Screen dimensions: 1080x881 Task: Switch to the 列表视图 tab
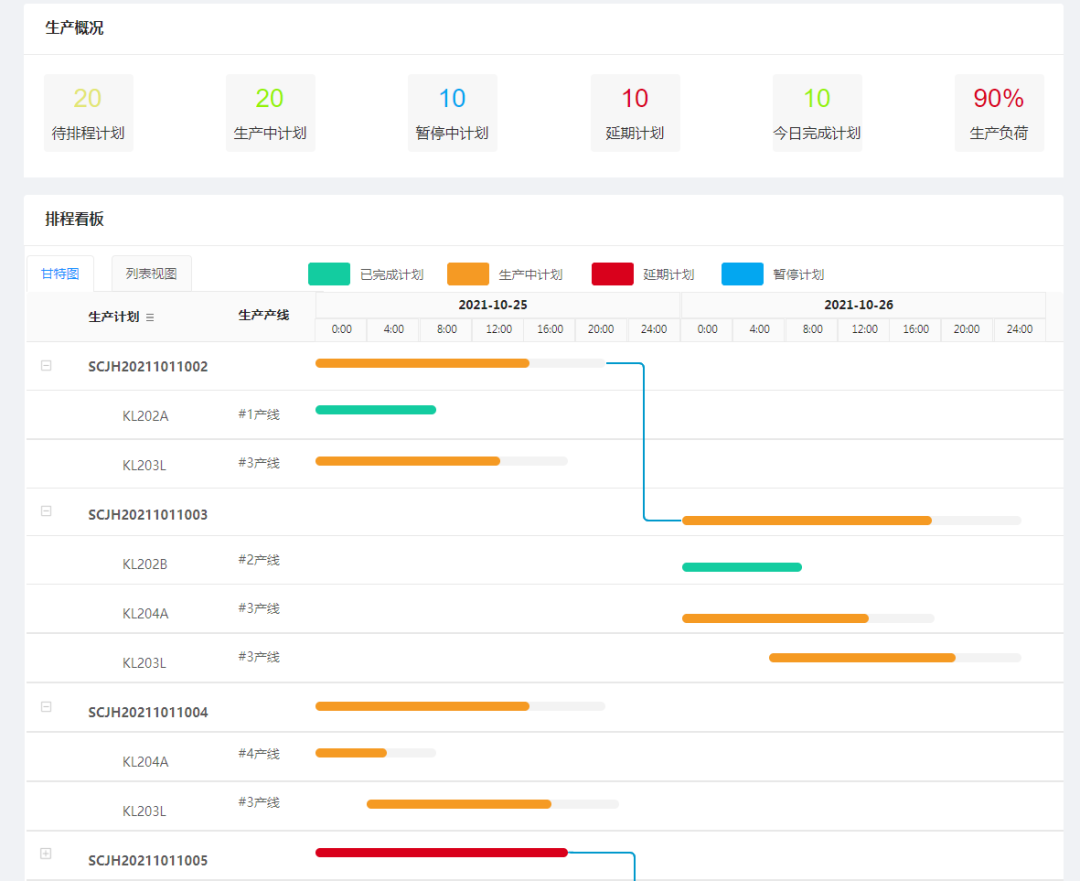(x=151, y=273)
